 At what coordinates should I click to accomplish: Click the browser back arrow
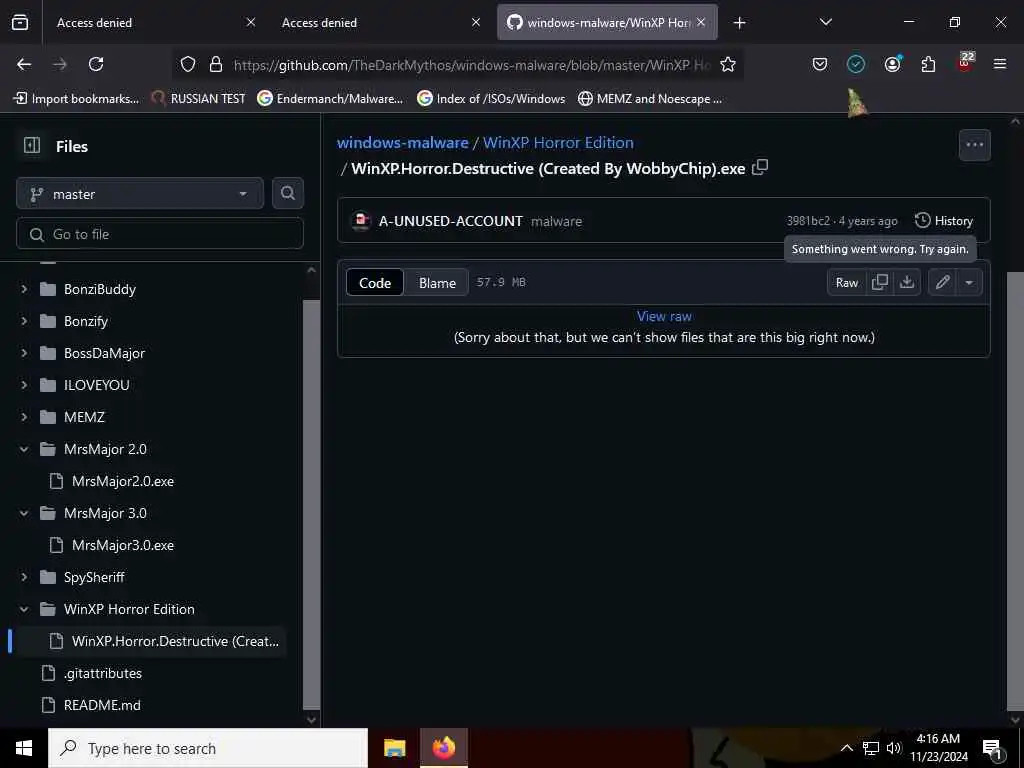pyautogui.click(x=24, y=64)
